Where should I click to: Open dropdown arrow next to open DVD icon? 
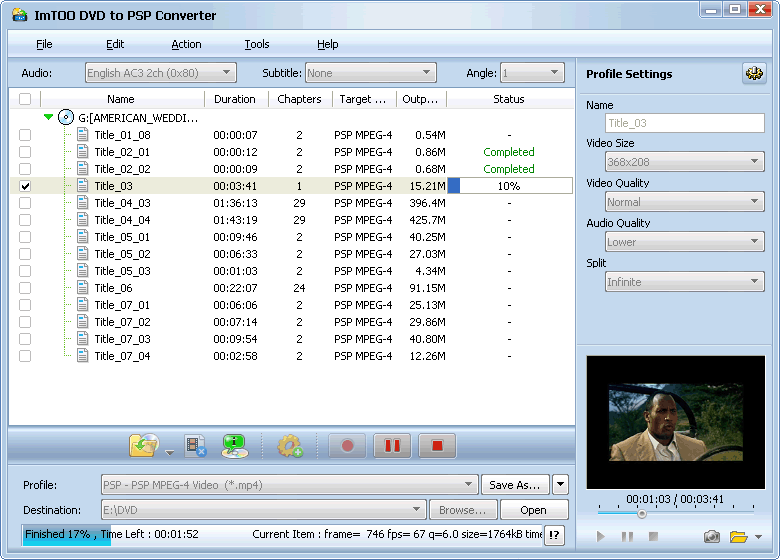(170, 453)
